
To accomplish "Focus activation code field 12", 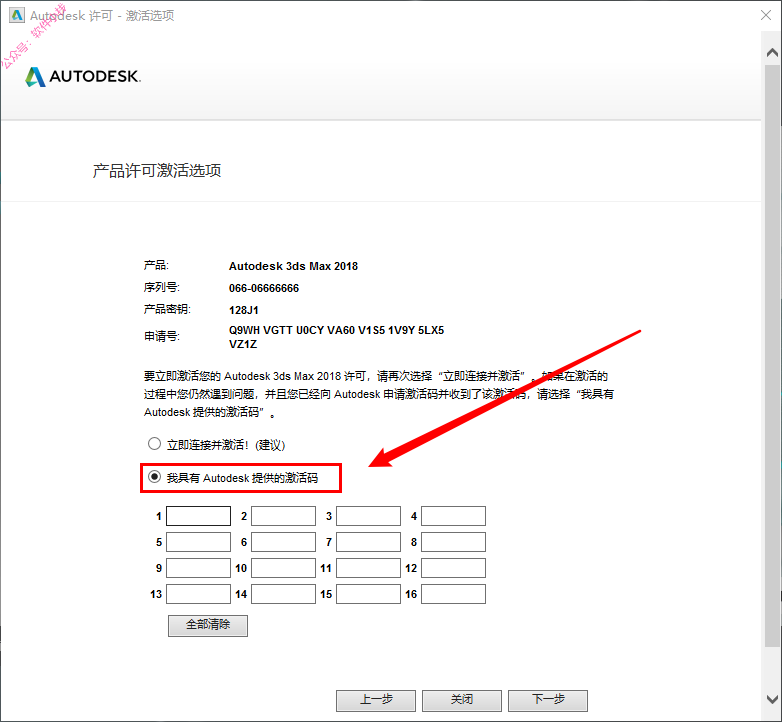I will click(x=453, y=568).
